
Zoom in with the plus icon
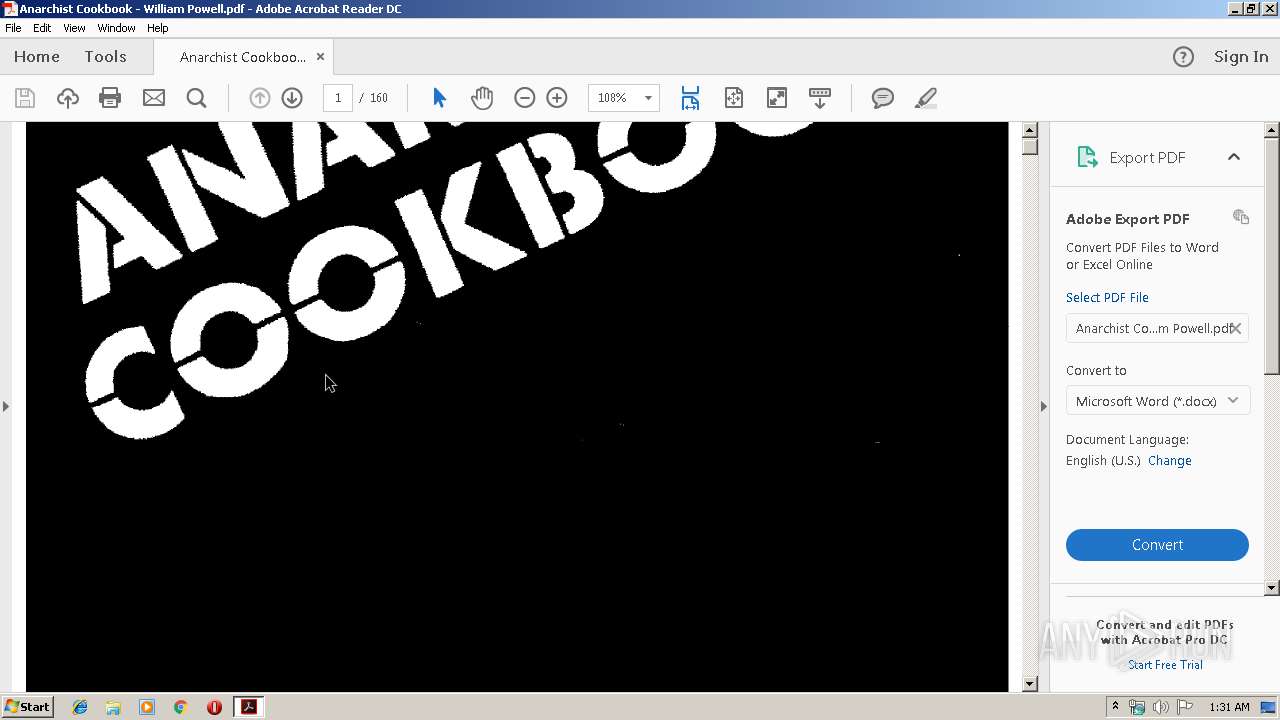click(557, 98)
